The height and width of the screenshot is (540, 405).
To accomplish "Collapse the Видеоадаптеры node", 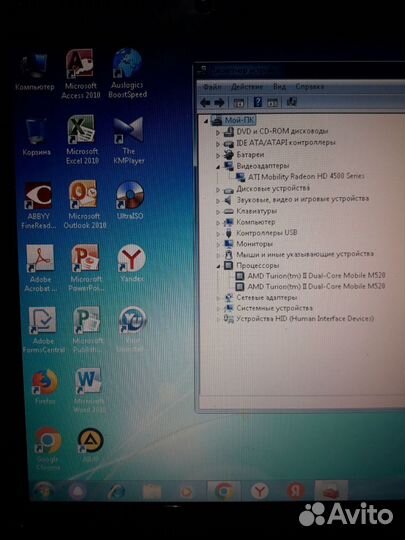I will (218, 167).
